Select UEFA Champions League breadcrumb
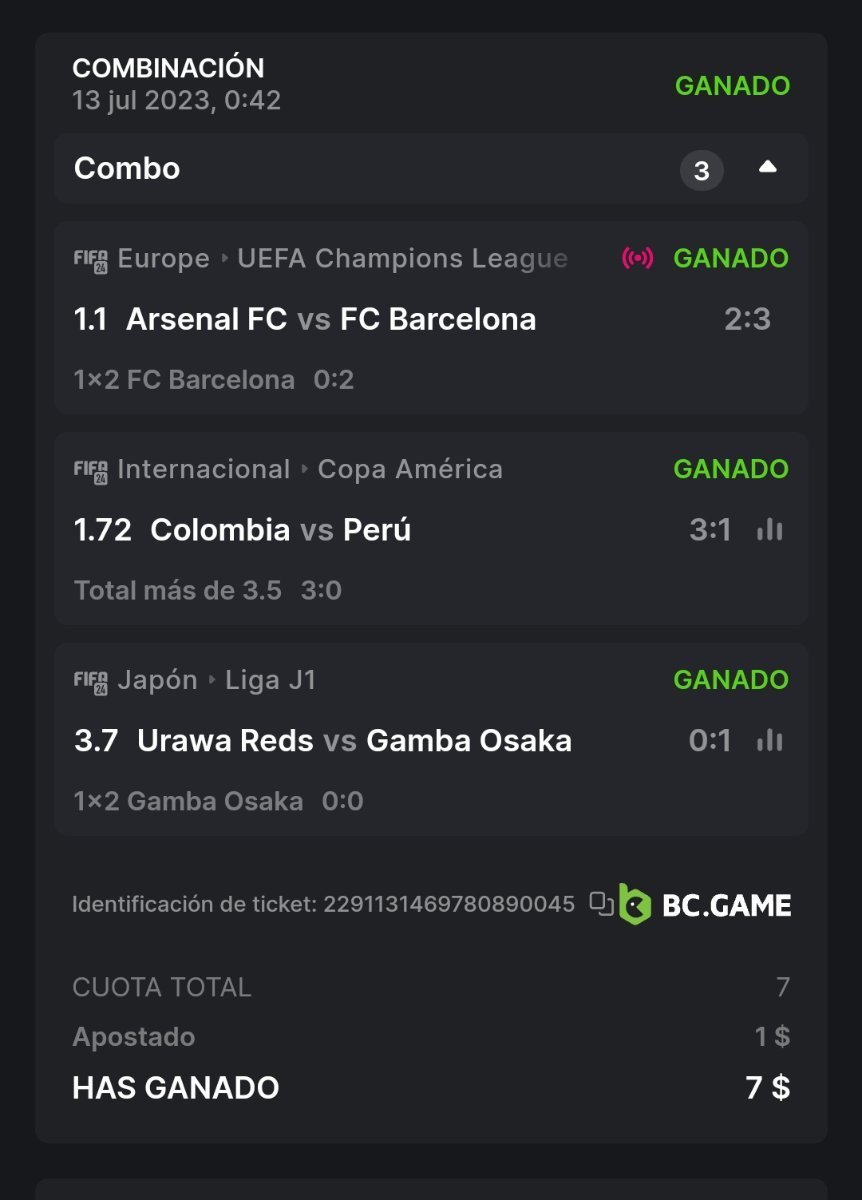862x1200 pixels. coord(402,259)
